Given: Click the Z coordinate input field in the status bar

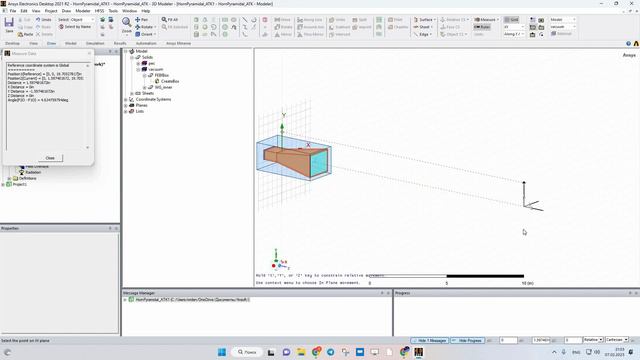Looking at the screenshot, I should point(573,340).
